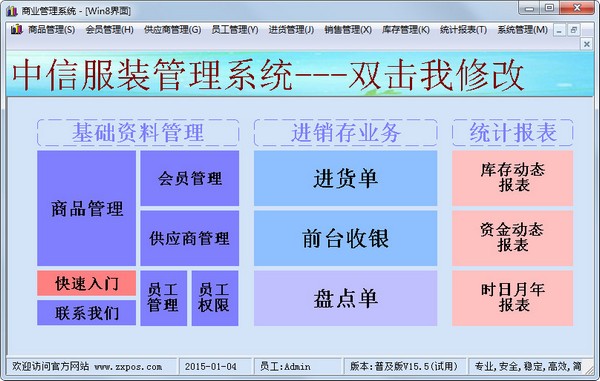Open the 供应商管理 tile
600x381 pixels.
pyautogui.click(x=190, y=238)
